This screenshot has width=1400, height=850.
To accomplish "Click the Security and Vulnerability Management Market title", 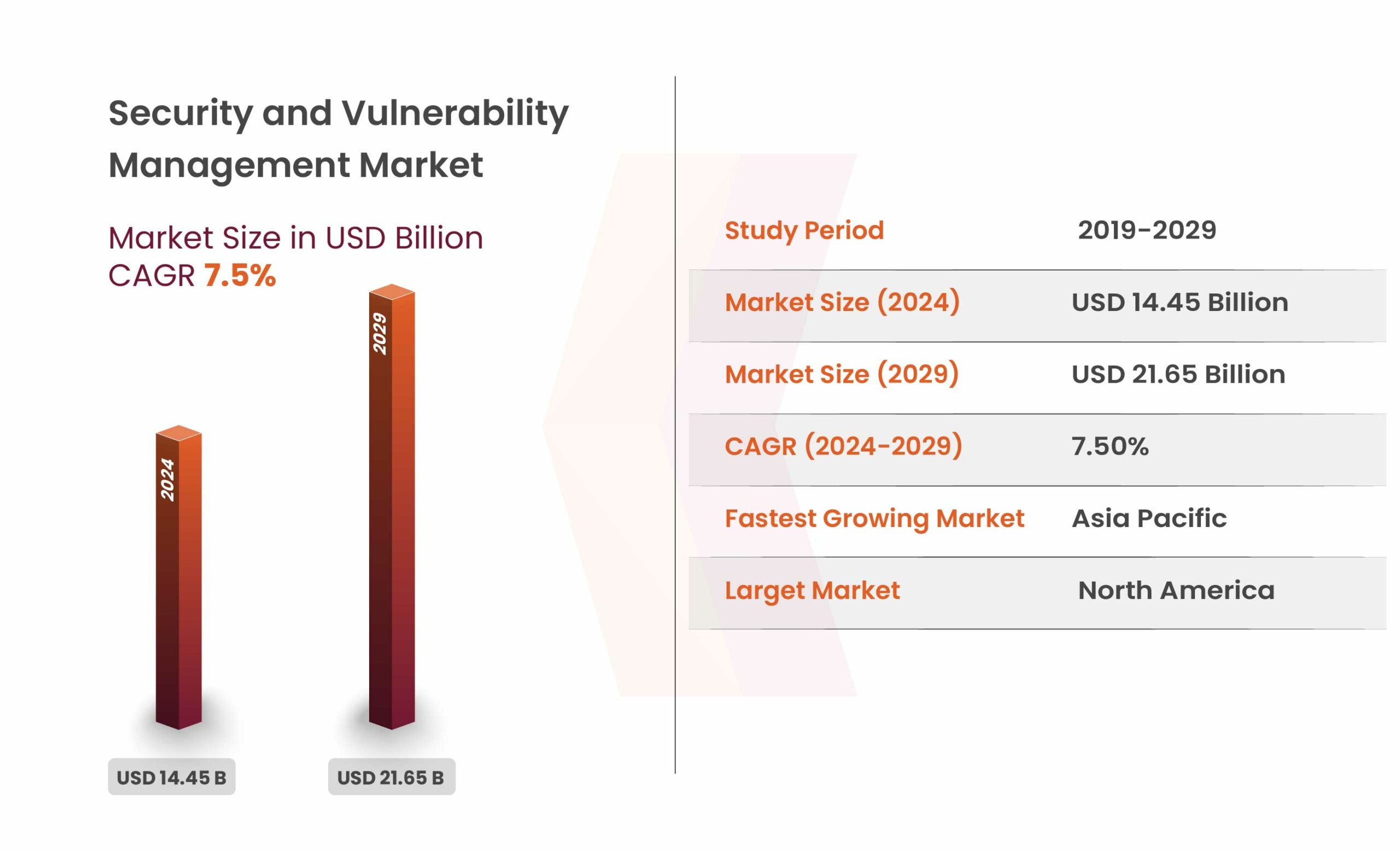I will (x=338, y=138).
